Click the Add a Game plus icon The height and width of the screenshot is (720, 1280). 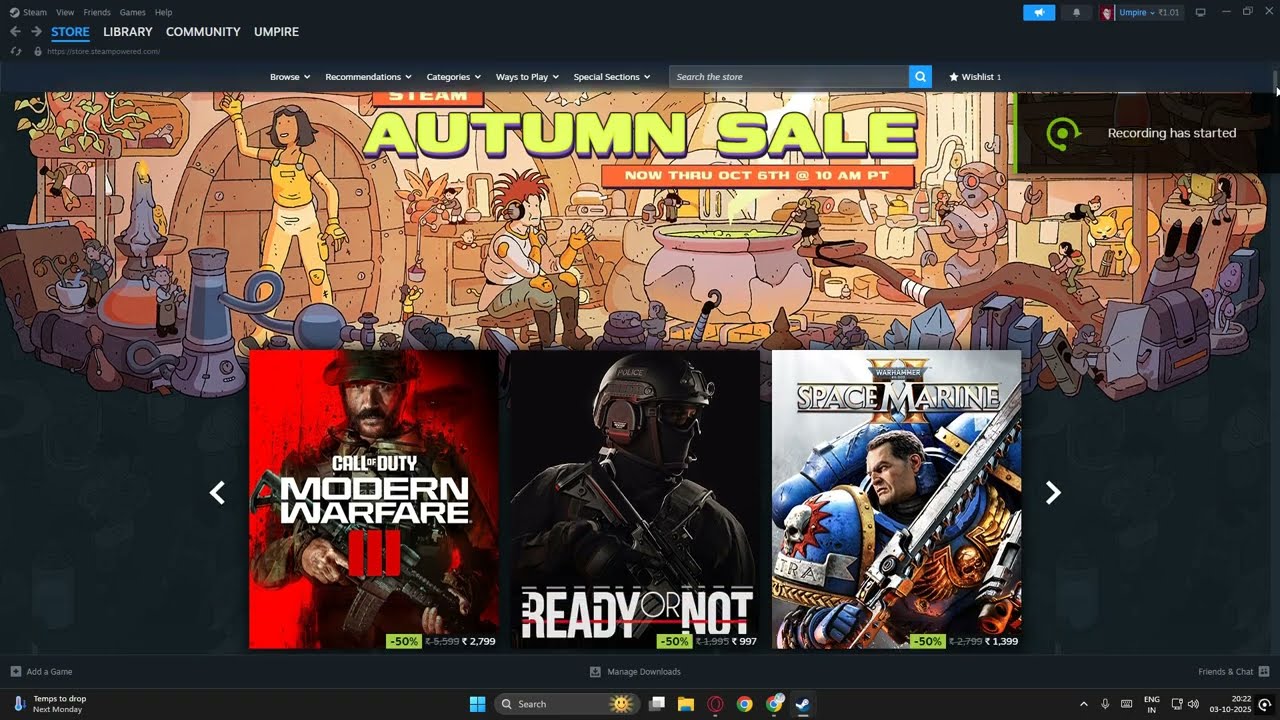(15, 671)
